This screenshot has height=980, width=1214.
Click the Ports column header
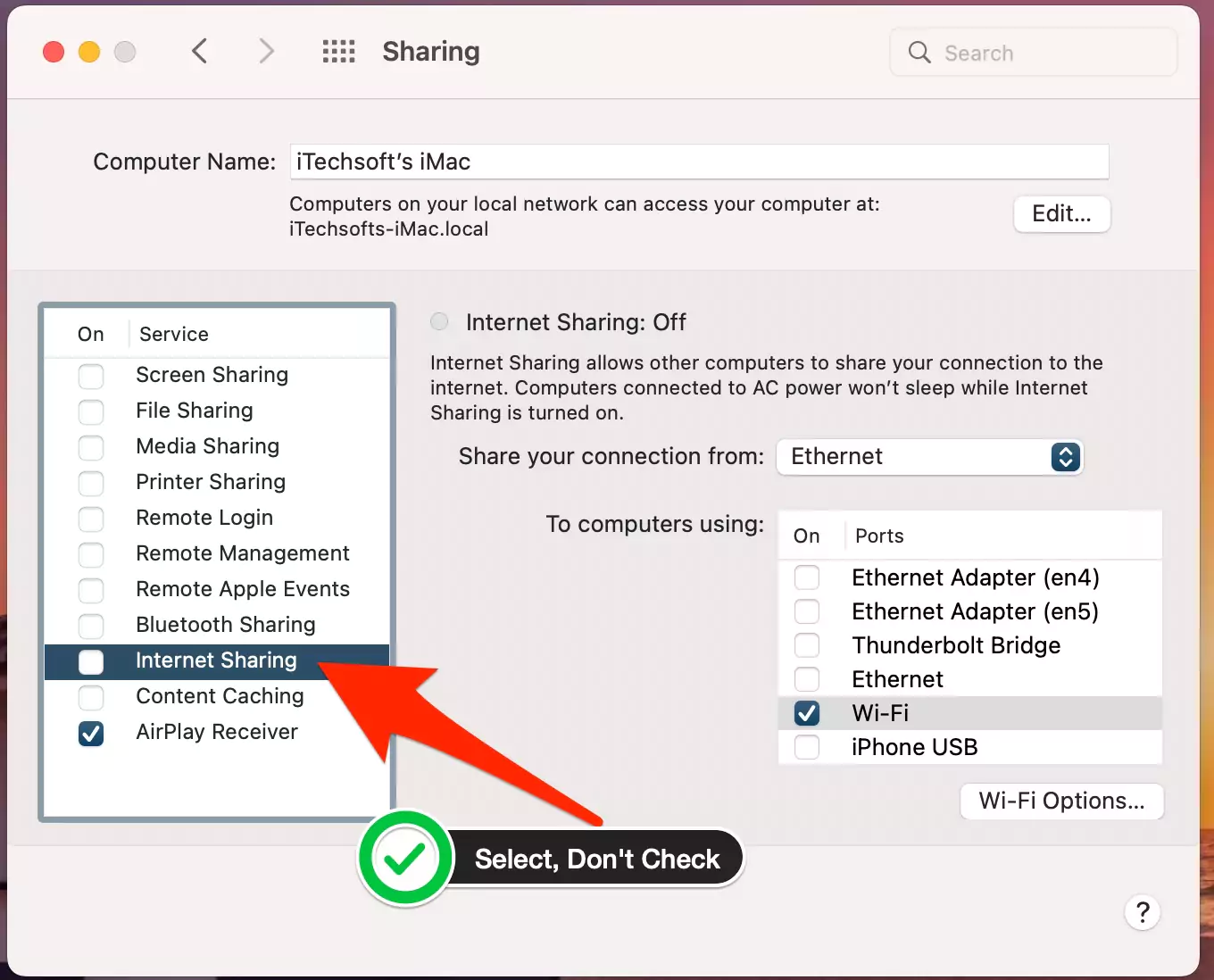(x=879, y=536)
